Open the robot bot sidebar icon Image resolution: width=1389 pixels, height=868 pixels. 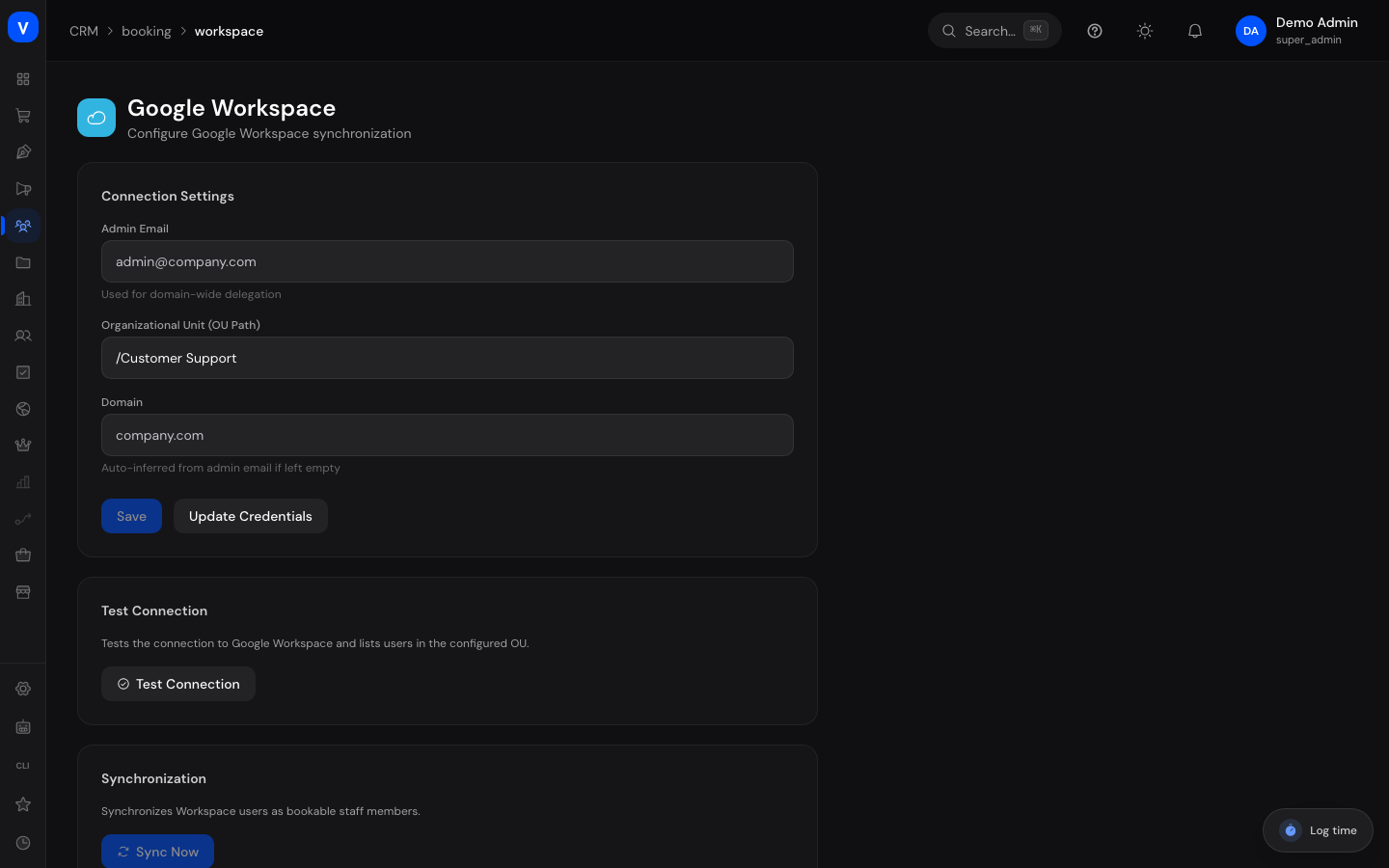pyautogui.click(x=23, y=727)
